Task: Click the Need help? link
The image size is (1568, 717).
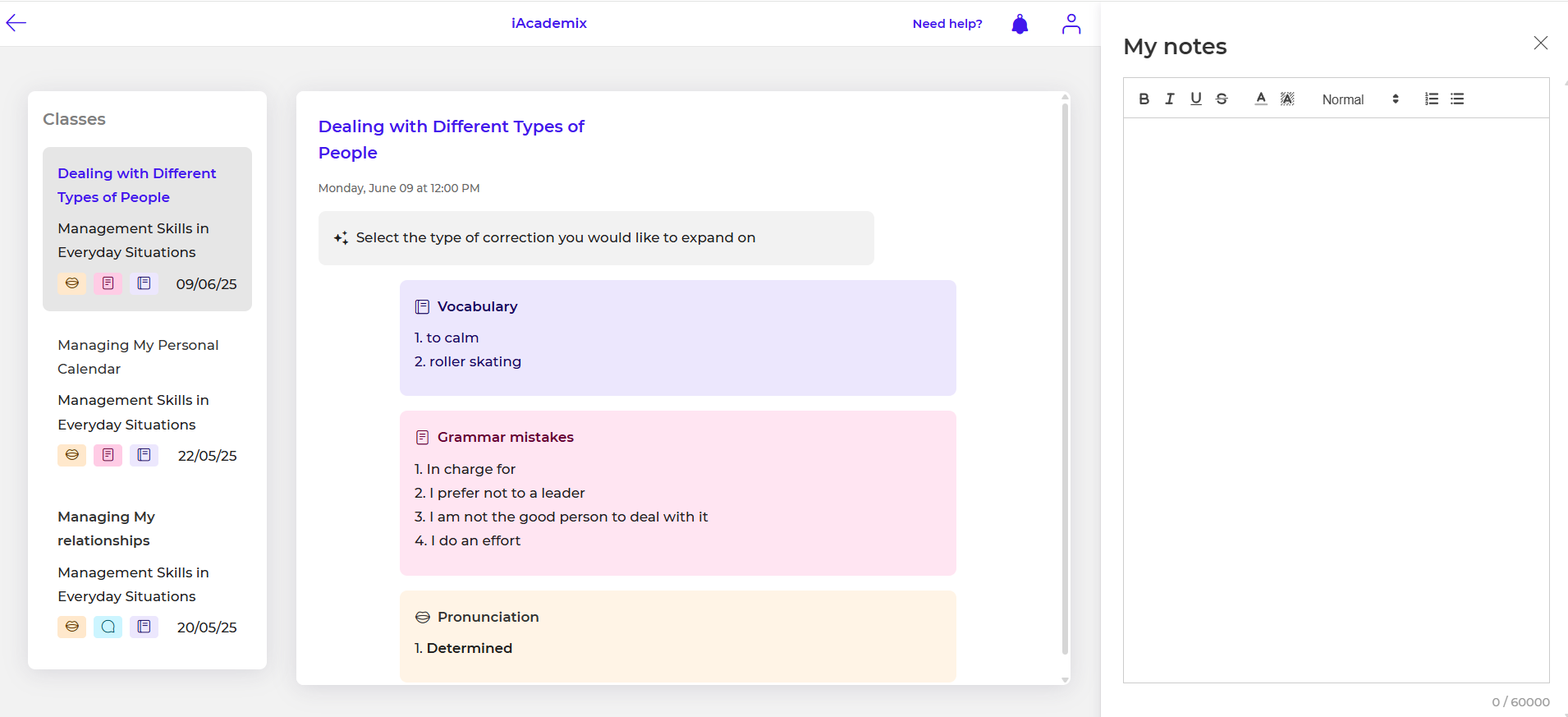Action: [947, 24]
